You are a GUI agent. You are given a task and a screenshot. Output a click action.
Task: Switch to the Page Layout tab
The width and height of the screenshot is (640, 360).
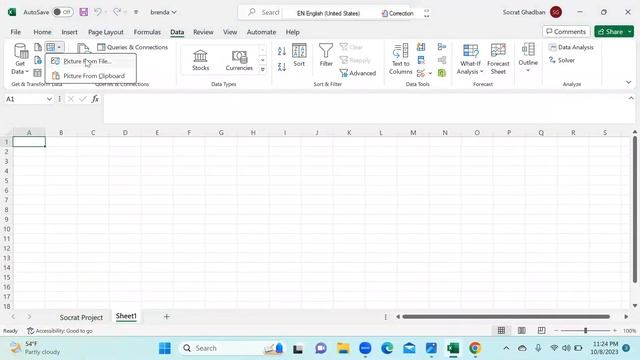[x=106, y=32]
